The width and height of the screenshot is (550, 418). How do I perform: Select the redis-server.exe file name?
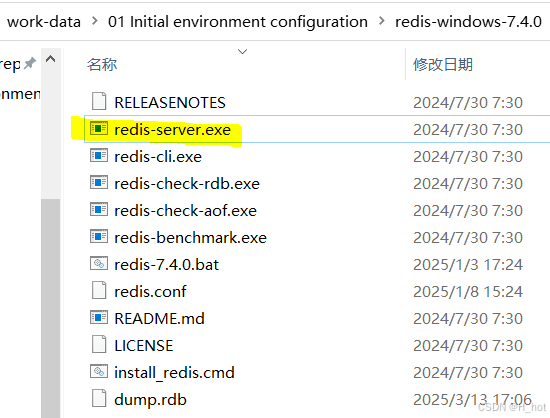173,130
